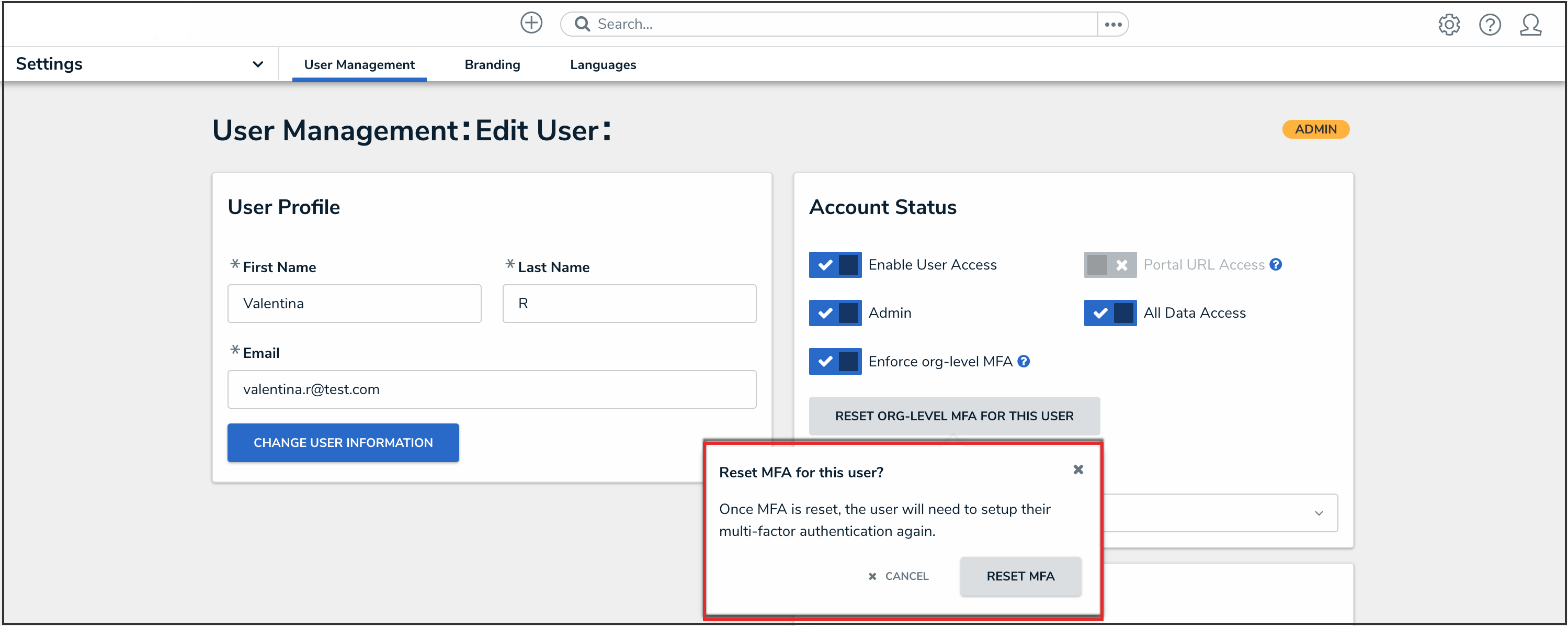Toggle Enable User Access switch
This screenshot has width=1568, height=626.
(x=835, y=264)
